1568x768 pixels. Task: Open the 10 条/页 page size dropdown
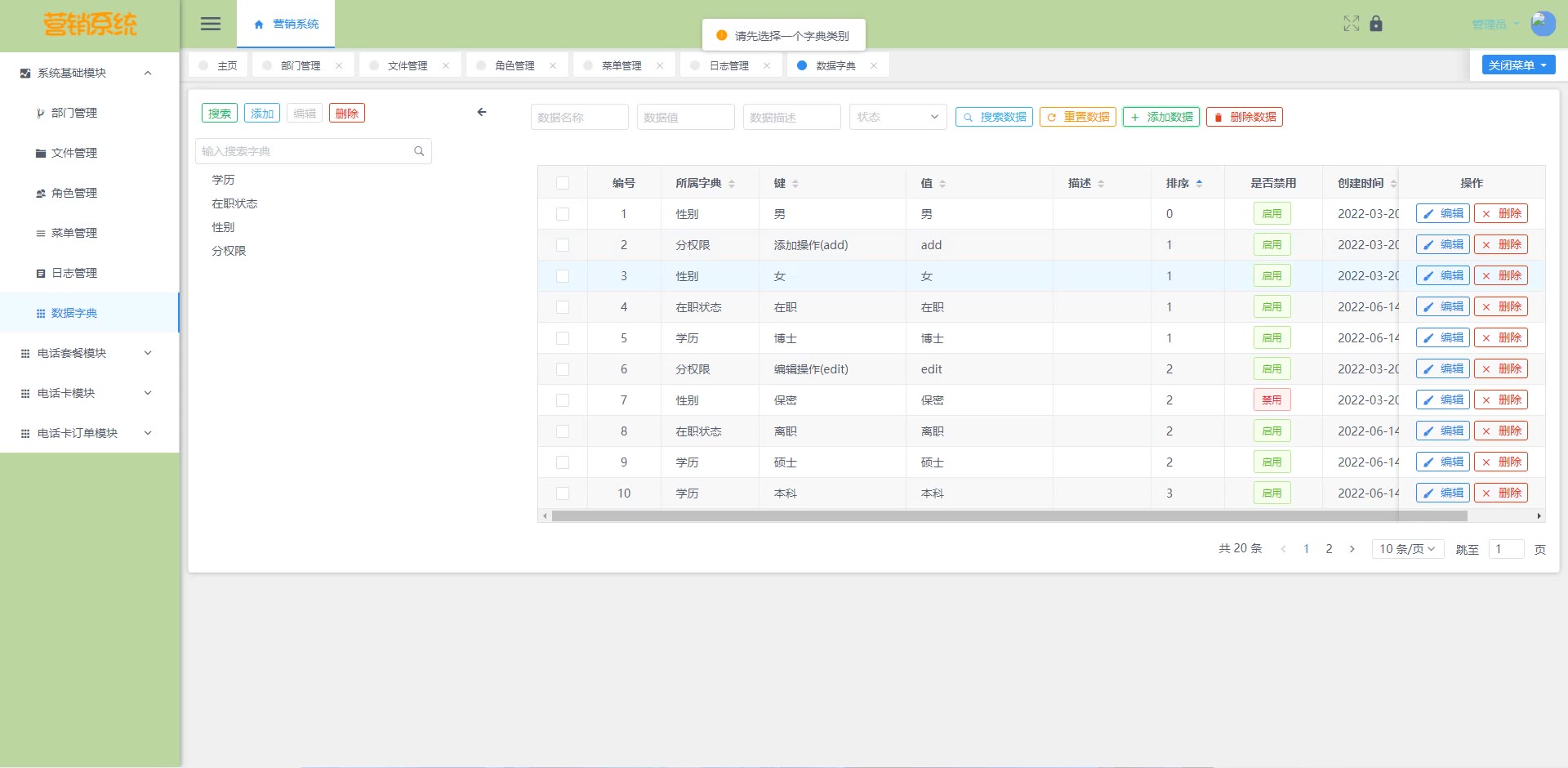1408,549
